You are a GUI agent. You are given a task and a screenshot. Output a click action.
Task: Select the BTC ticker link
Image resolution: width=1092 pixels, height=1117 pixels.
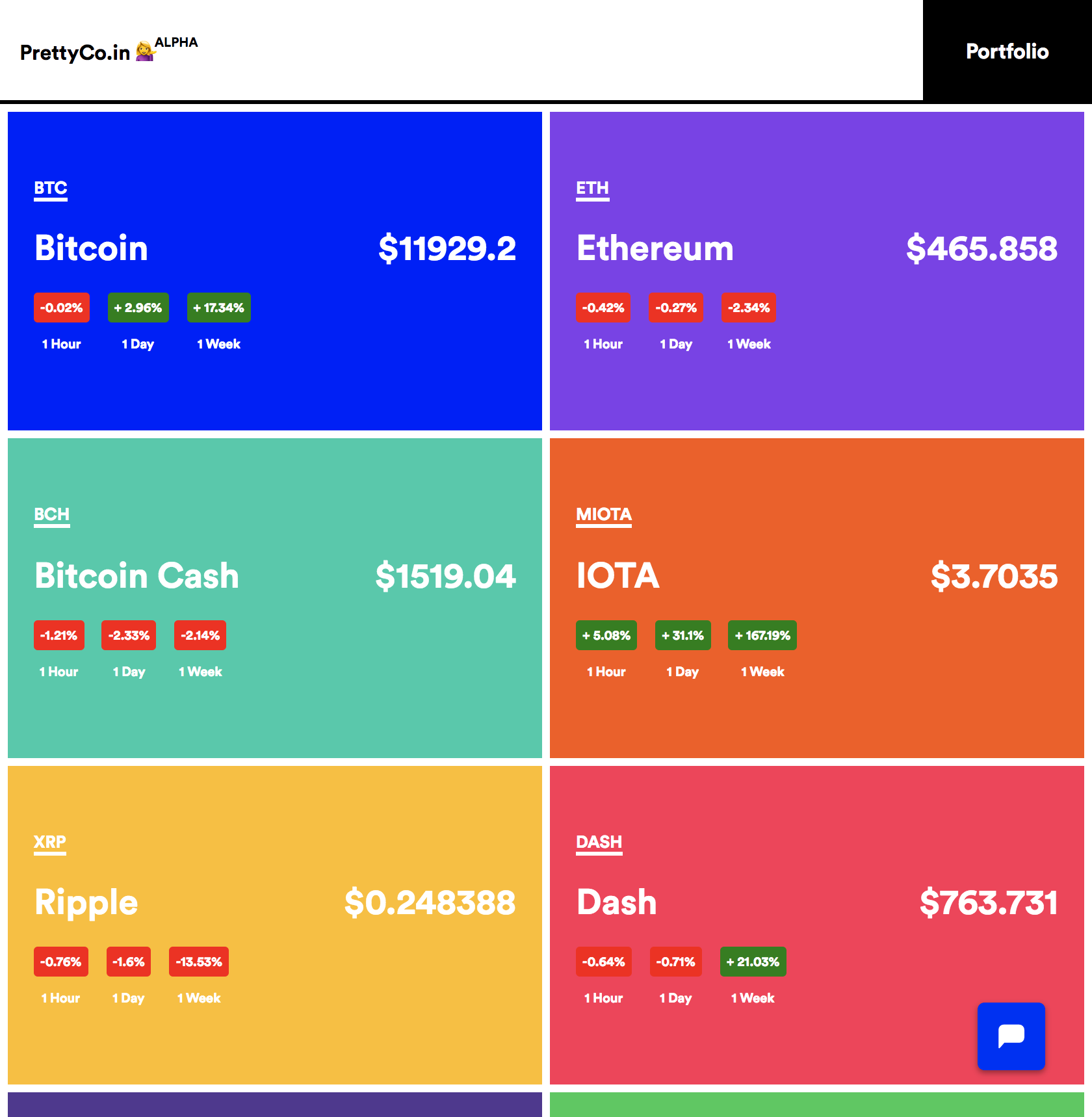point(49,189)
